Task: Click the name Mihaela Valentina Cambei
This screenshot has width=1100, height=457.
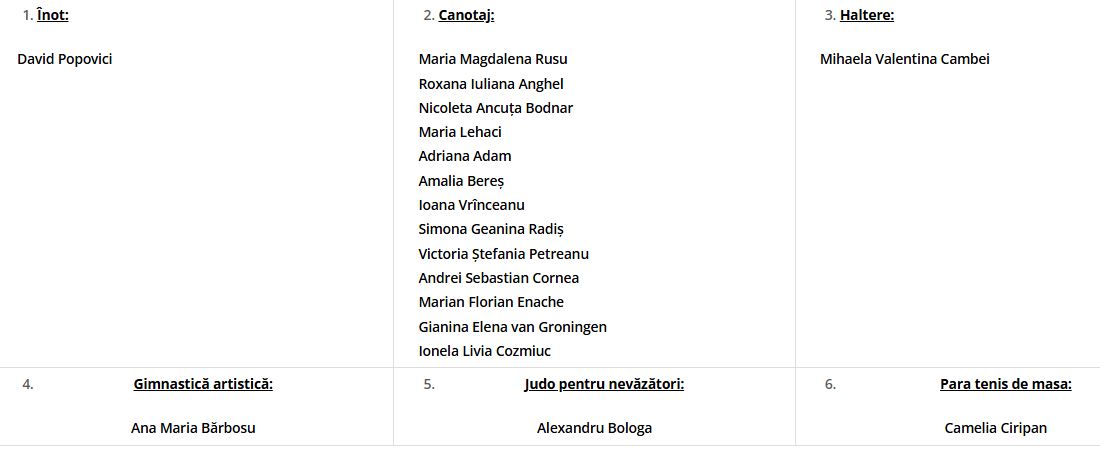Action: 905,59
